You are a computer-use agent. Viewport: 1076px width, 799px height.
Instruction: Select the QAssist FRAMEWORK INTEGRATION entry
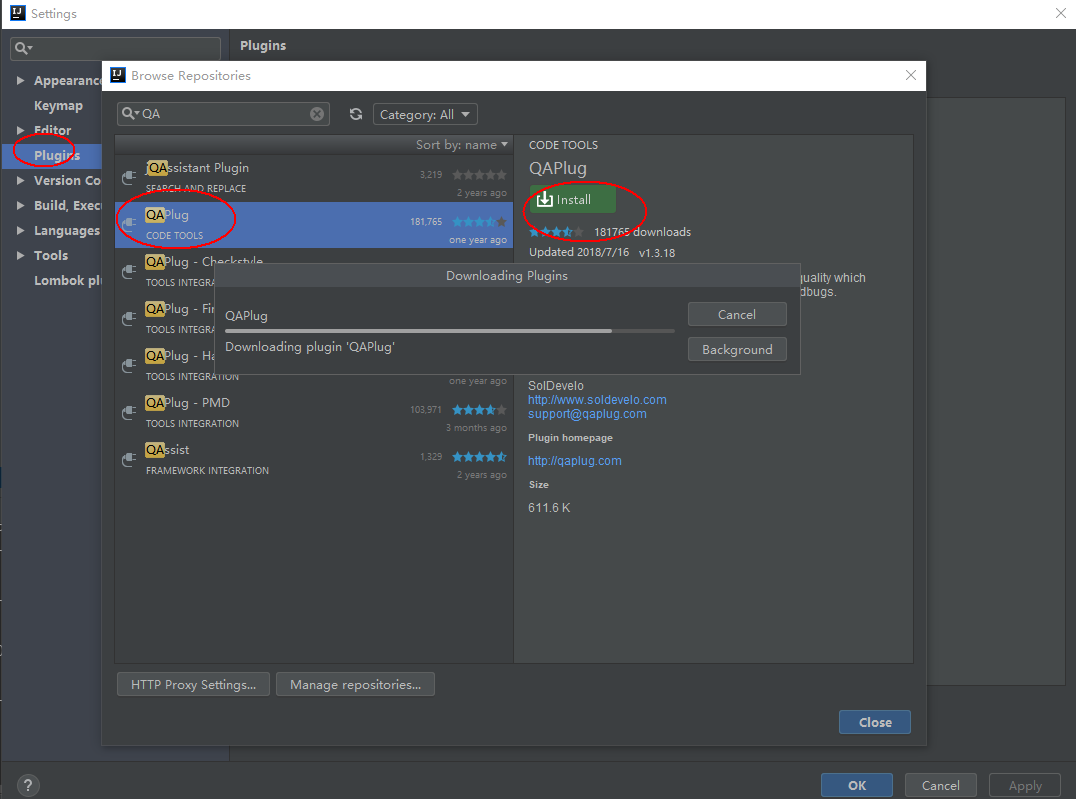314,460
